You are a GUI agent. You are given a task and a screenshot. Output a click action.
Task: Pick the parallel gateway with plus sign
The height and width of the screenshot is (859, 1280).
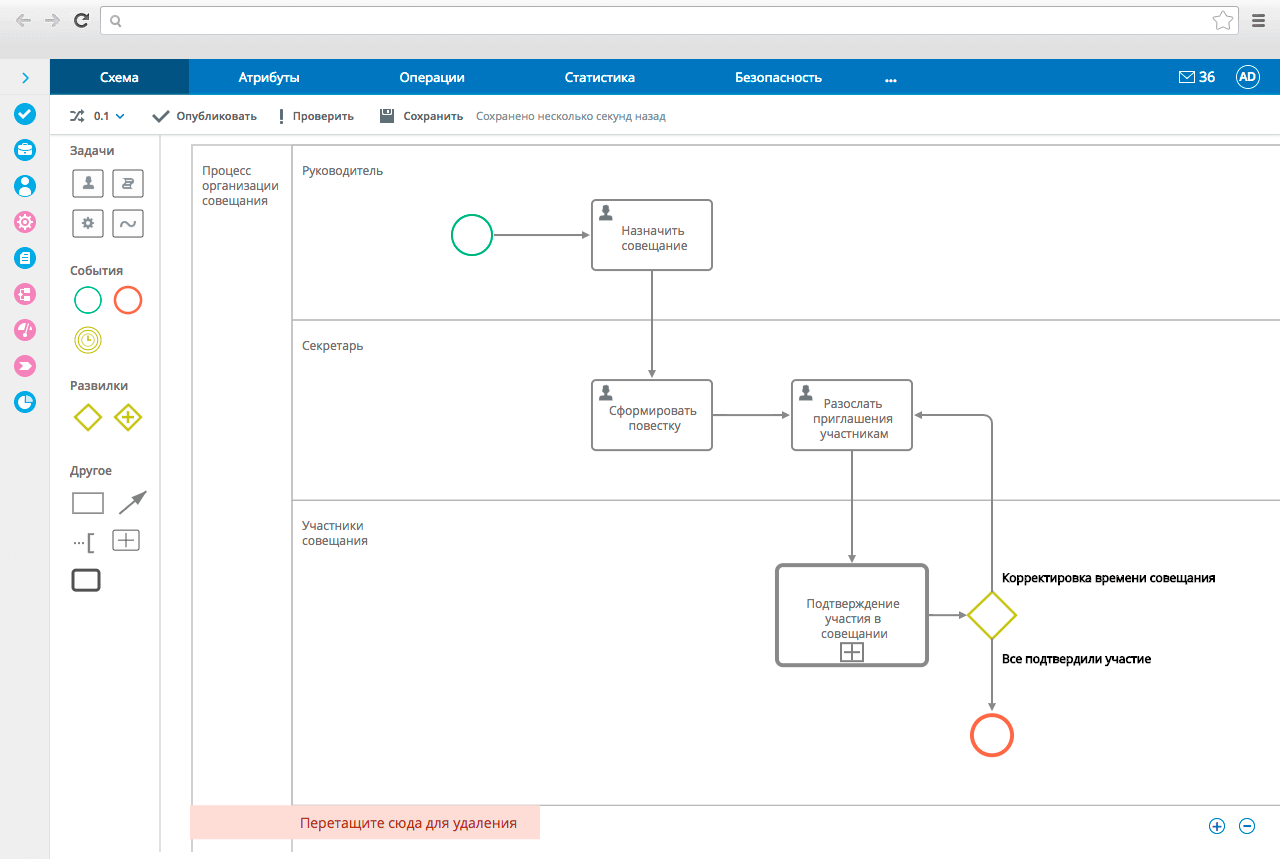[128, 417]
